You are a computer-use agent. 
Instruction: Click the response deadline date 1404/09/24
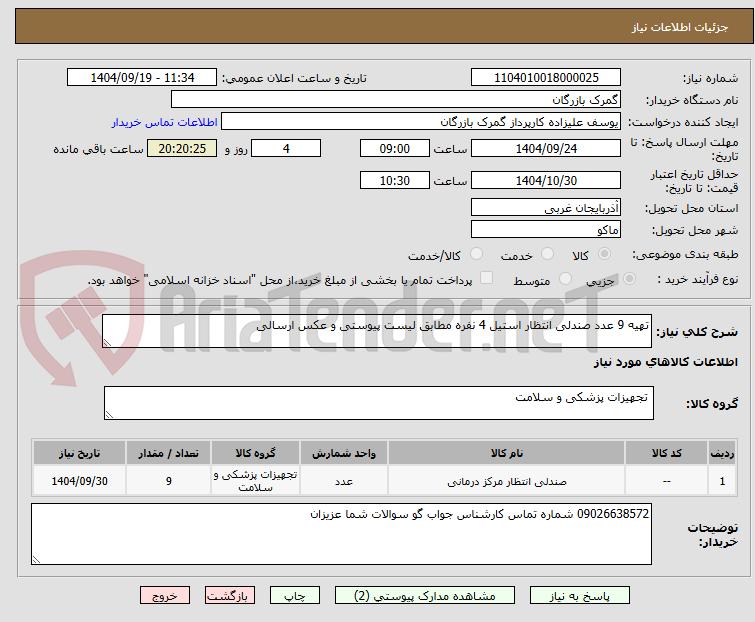(x=546, y=148)
